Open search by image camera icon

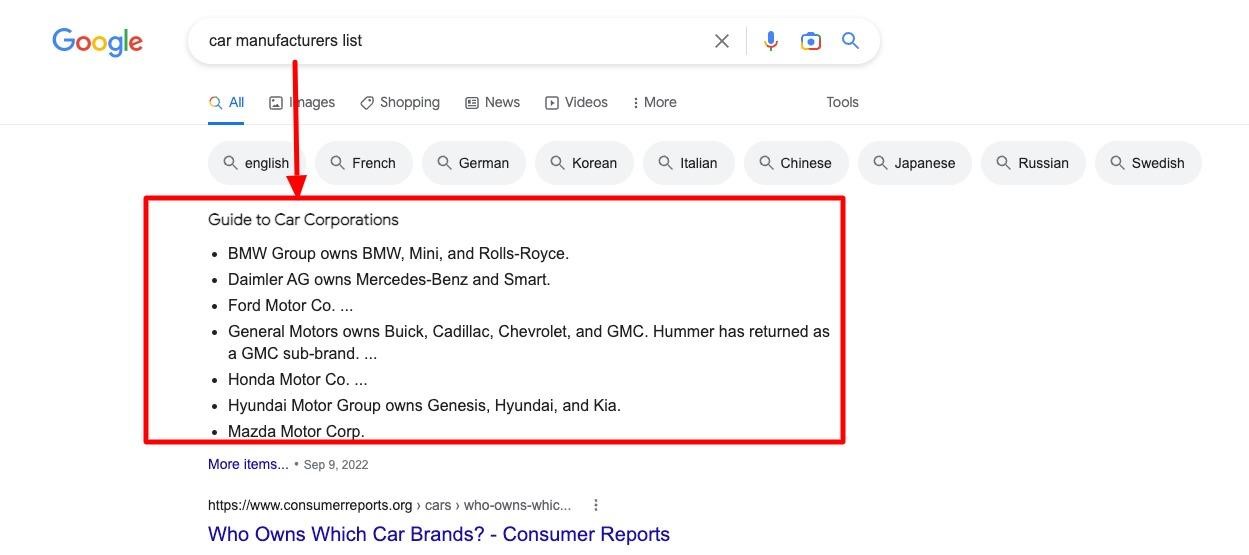tap(811, 41)
